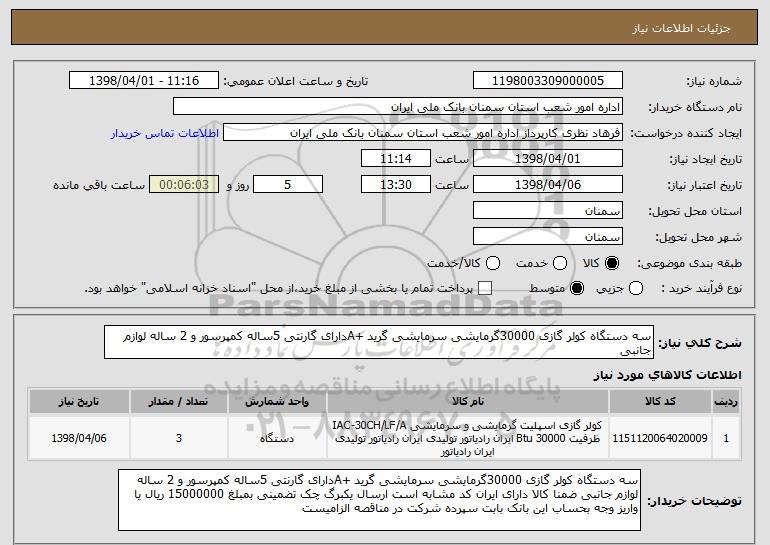Click the remaining time countdown 00:06:03
770x545 pixels.
click(184, 185)
